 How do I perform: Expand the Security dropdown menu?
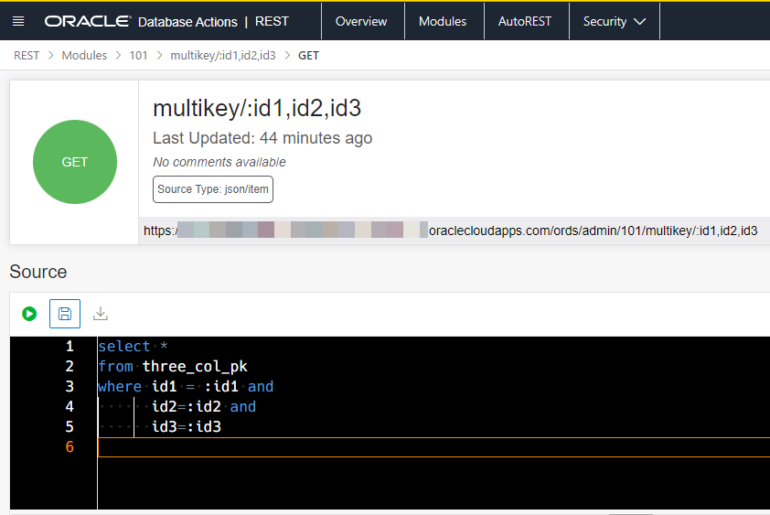pyautogui.click(x=614, y=21)
